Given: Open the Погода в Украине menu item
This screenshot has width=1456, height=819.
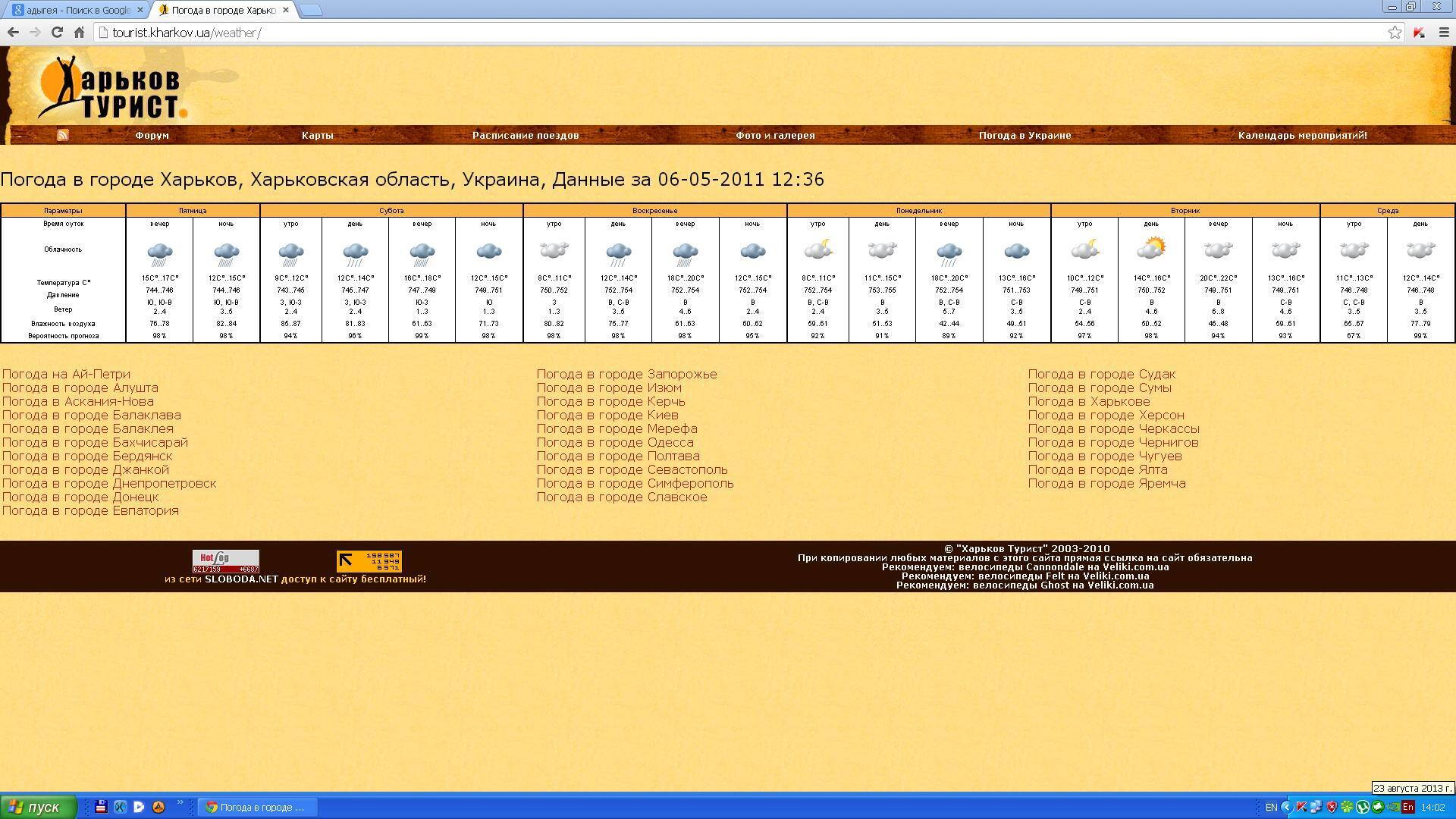Looking at the screenshot, I should [1025, 135].
